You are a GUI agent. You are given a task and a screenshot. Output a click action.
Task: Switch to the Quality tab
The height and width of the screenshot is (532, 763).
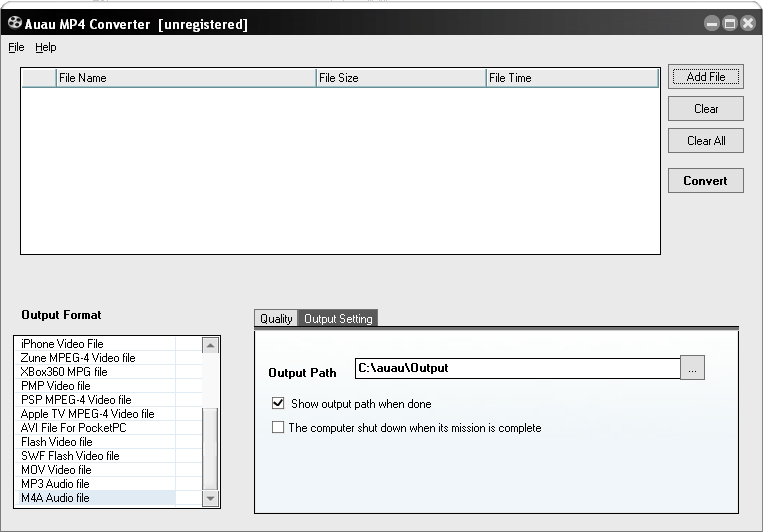pos(276,318)
